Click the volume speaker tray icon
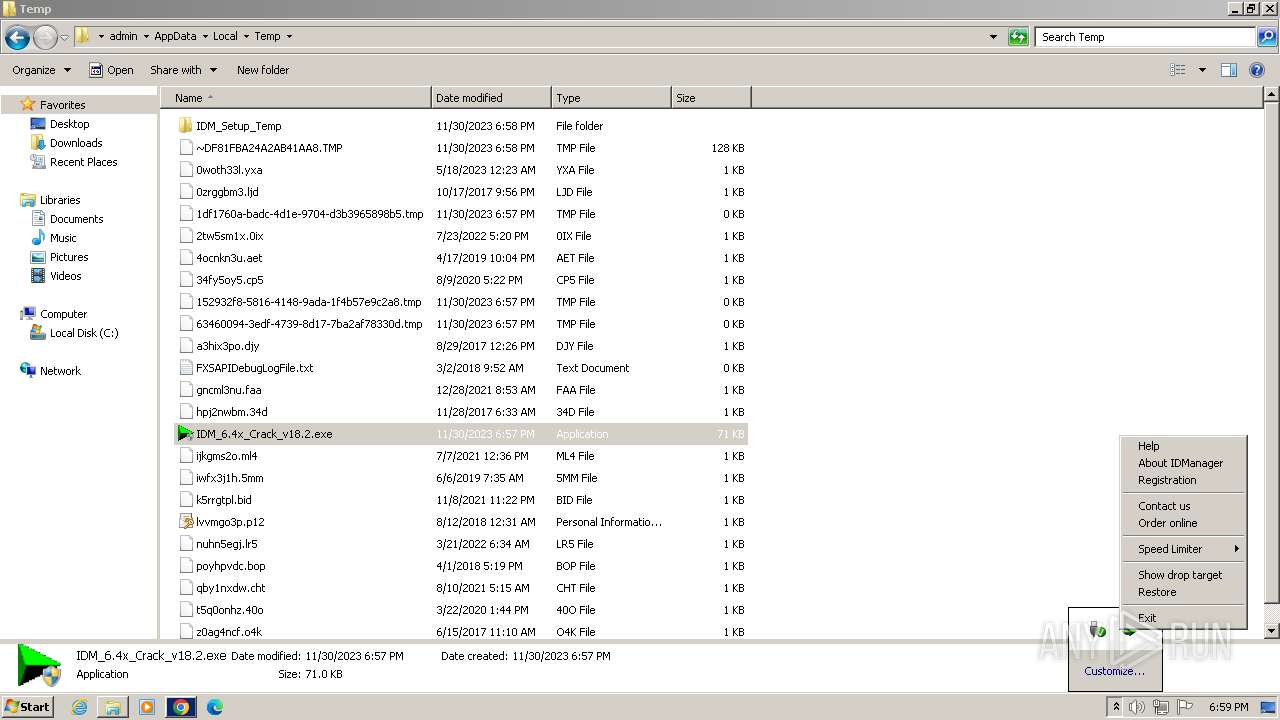Viewport: 1280px width, 720px height. 1137,707
